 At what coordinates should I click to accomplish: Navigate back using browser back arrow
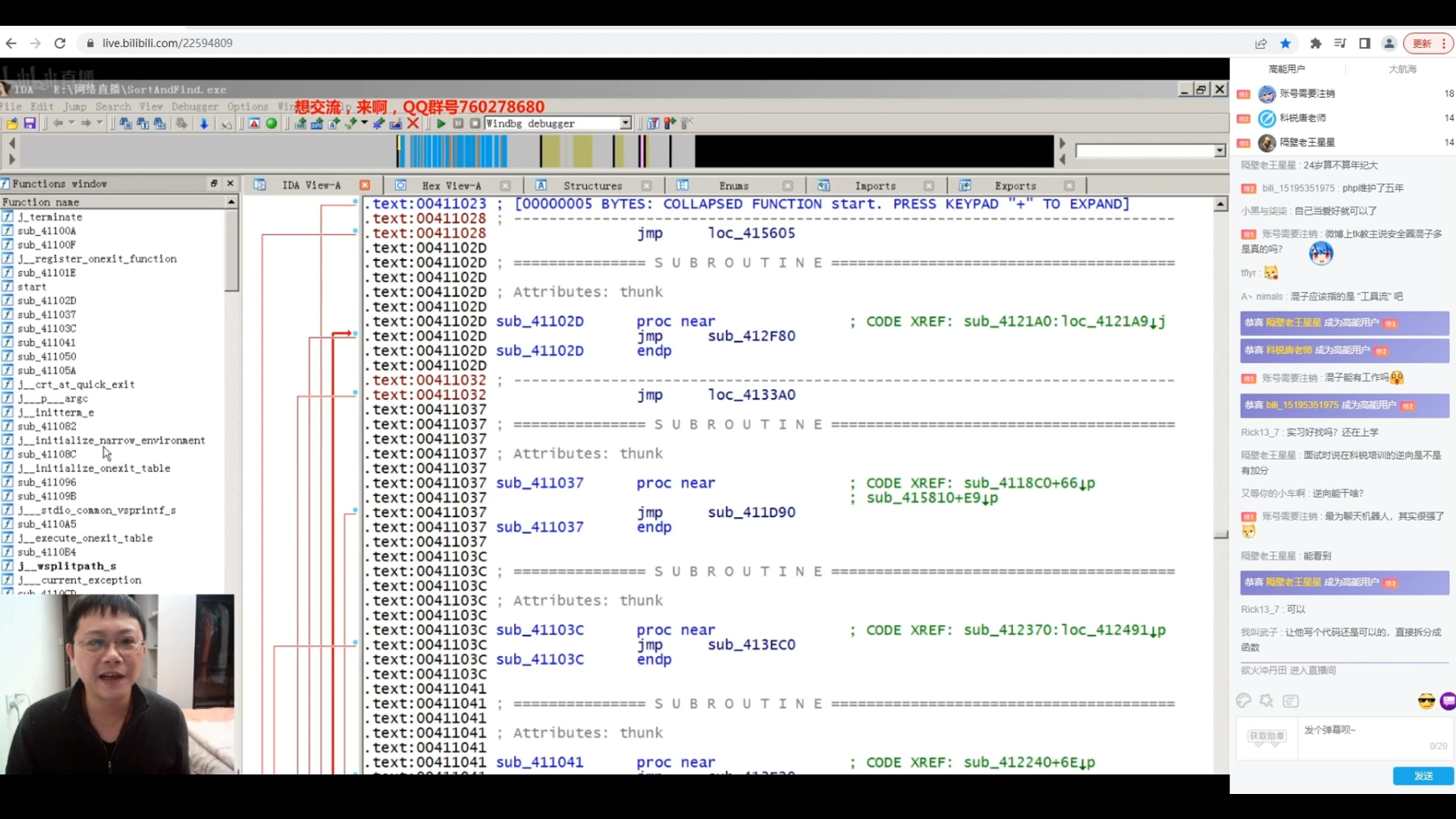tap(11, 43)
